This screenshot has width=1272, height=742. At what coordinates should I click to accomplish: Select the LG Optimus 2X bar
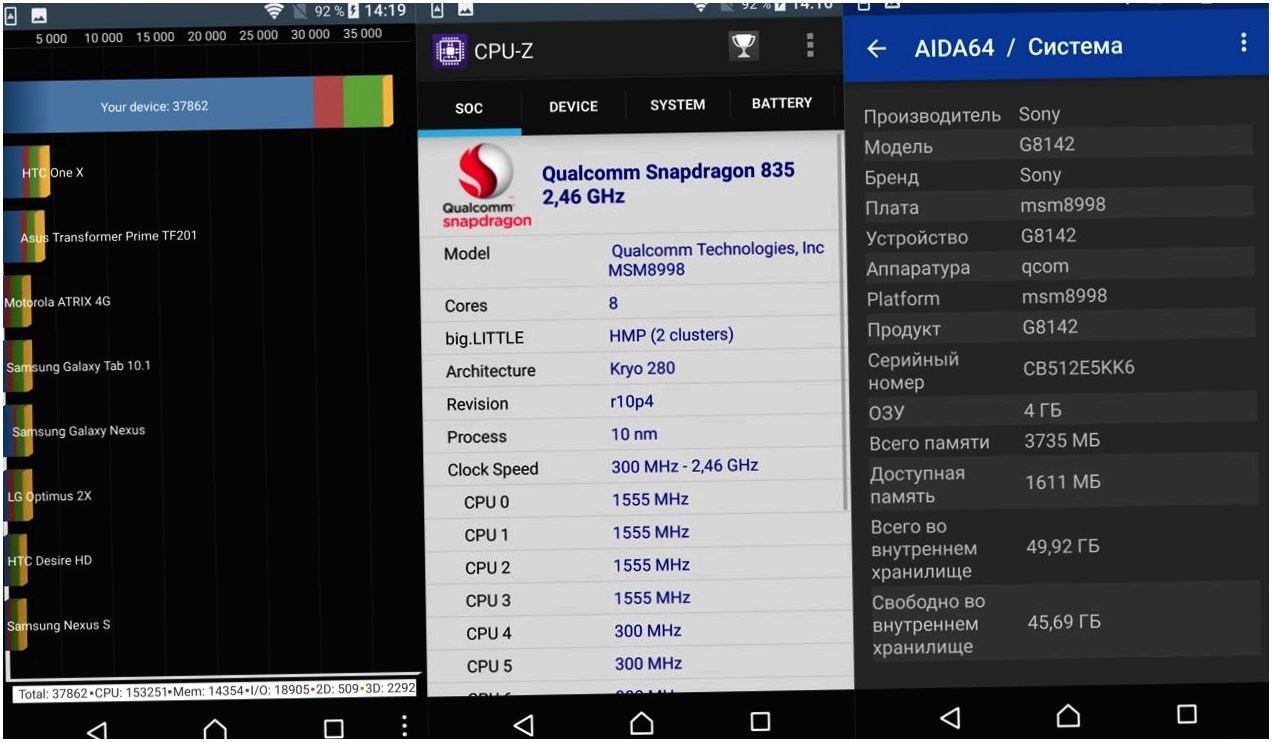pyautogui.click(x=18, y=495)
